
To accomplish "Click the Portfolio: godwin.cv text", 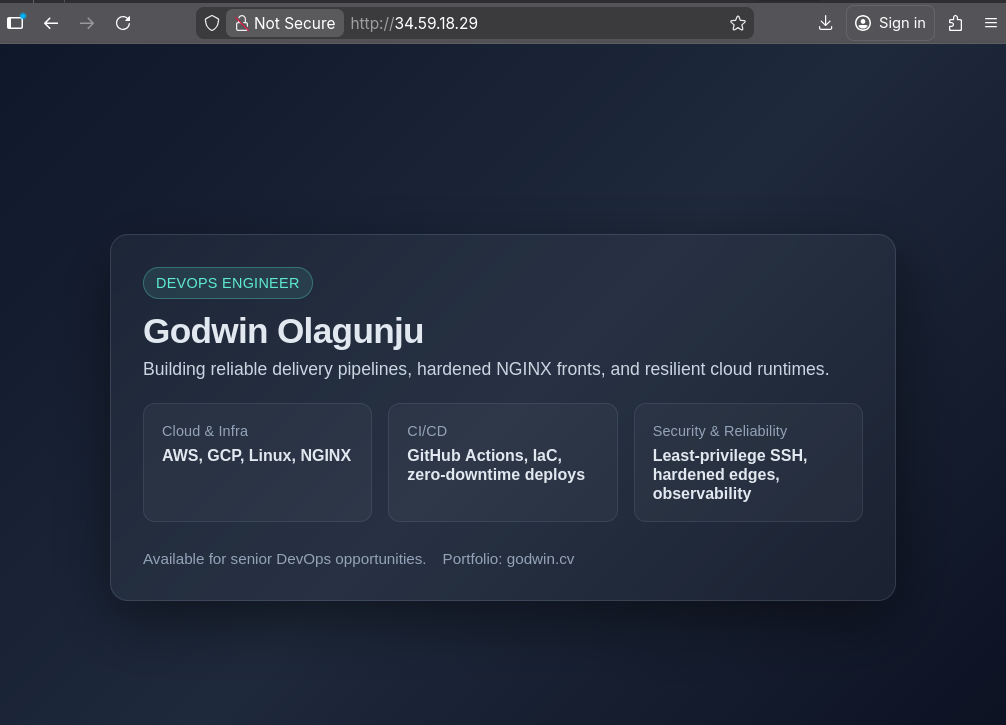I will [x=508, y=559].
